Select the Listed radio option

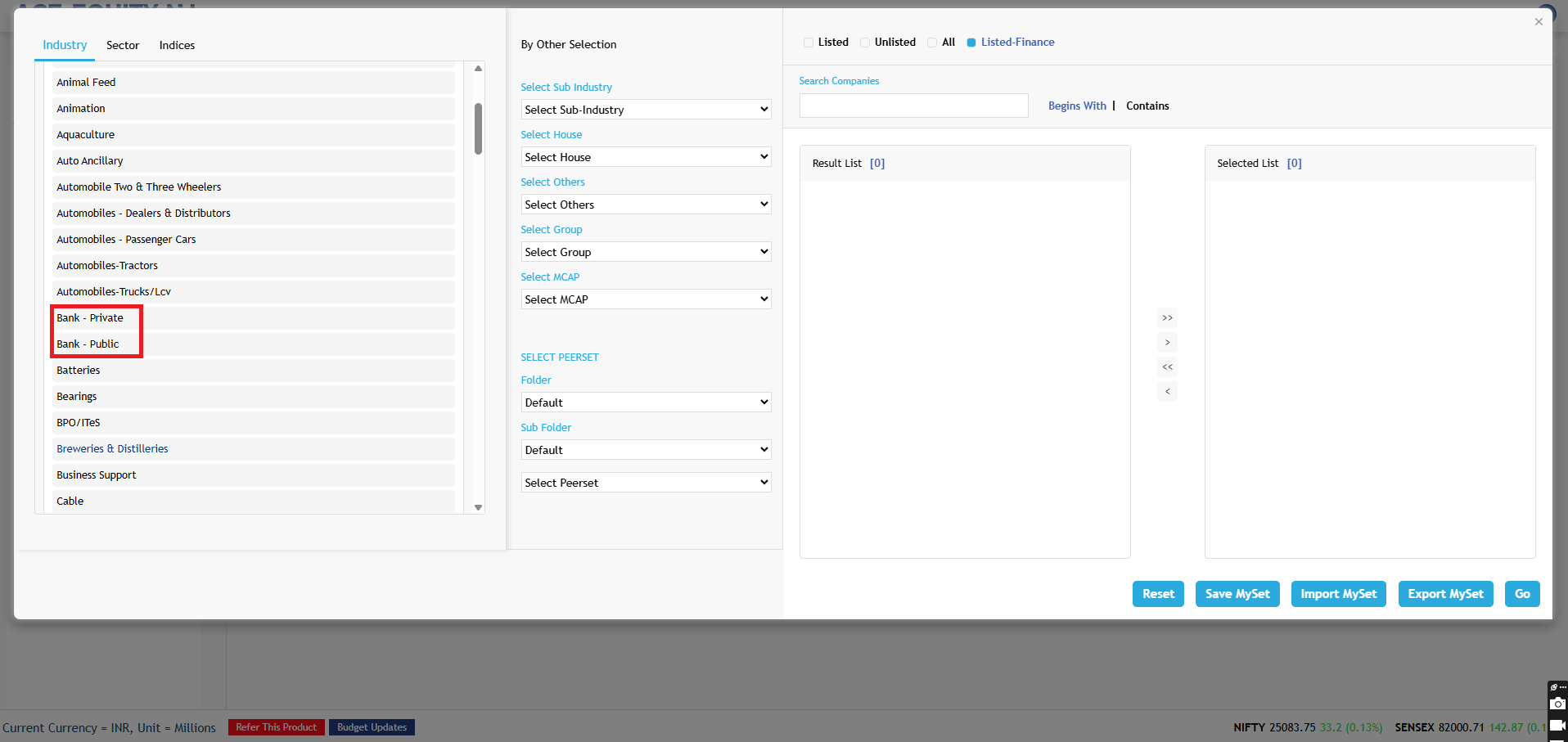point(809,43)
